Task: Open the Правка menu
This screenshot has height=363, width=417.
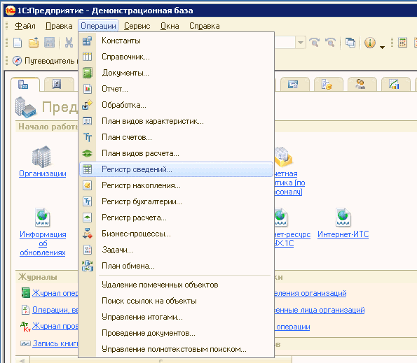Action: (x=59, y=26)
